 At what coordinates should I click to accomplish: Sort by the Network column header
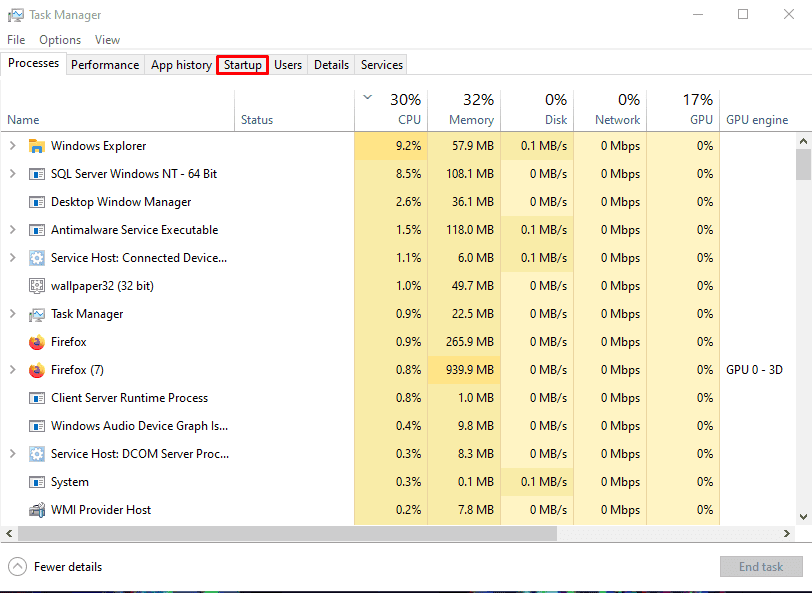610,111
